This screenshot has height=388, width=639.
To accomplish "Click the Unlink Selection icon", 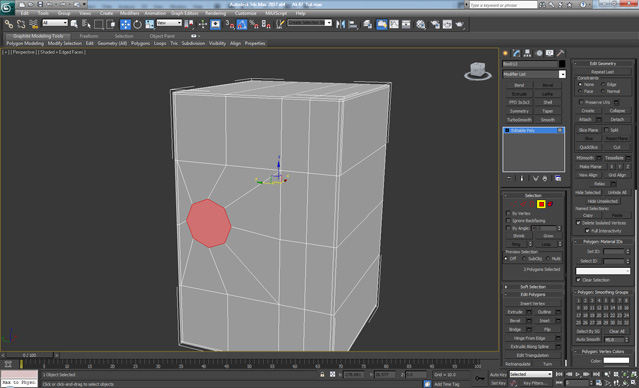I will pos(21,24).
